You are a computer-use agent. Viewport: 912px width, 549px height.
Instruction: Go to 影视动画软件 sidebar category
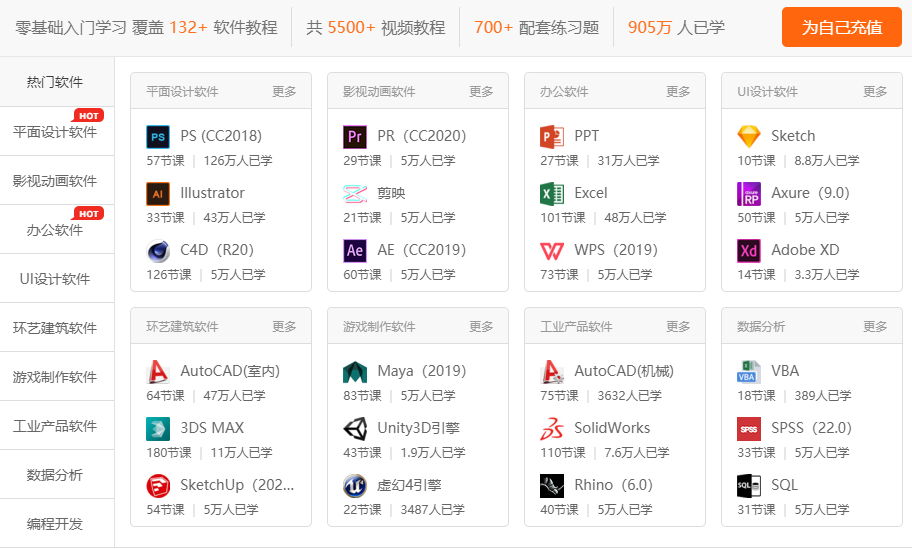pos(57,180)
